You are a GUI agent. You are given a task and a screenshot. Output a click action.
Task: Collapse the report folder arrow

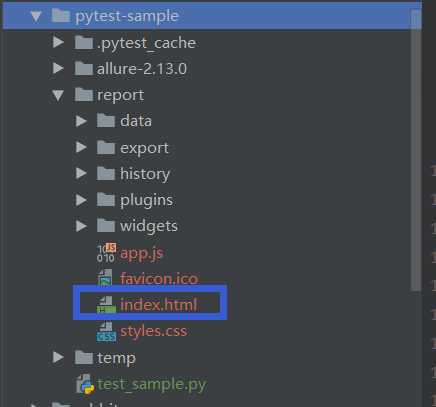click(58, 95)
